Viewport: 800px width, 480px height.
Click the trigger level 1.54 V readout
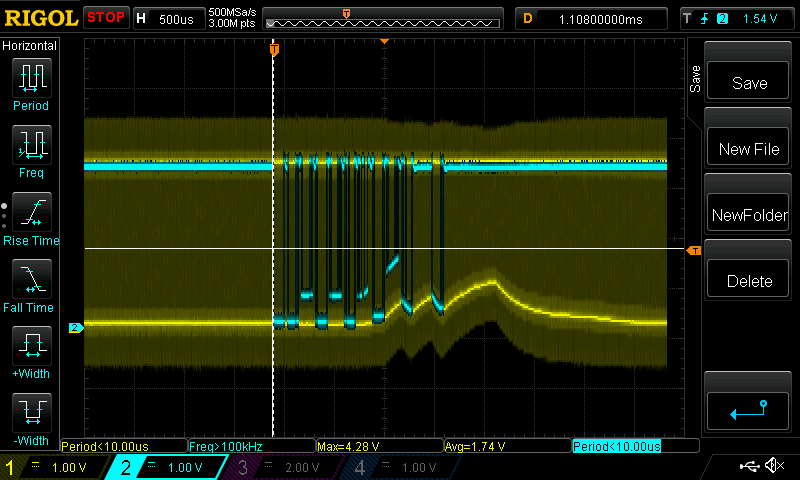point(760,19)
